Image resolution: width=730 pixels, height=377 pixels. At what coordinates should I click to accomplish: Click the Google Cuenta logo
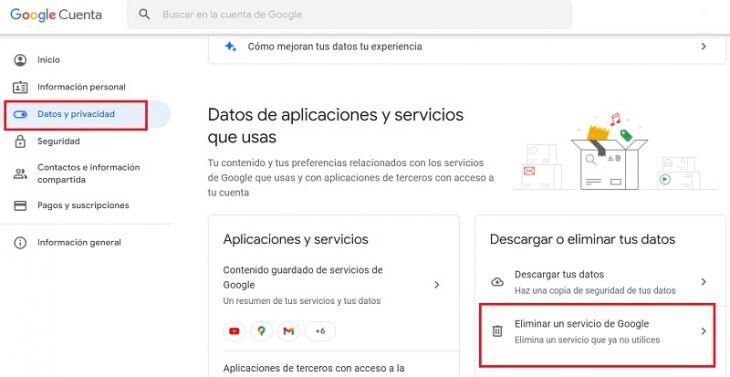point(56,15)
